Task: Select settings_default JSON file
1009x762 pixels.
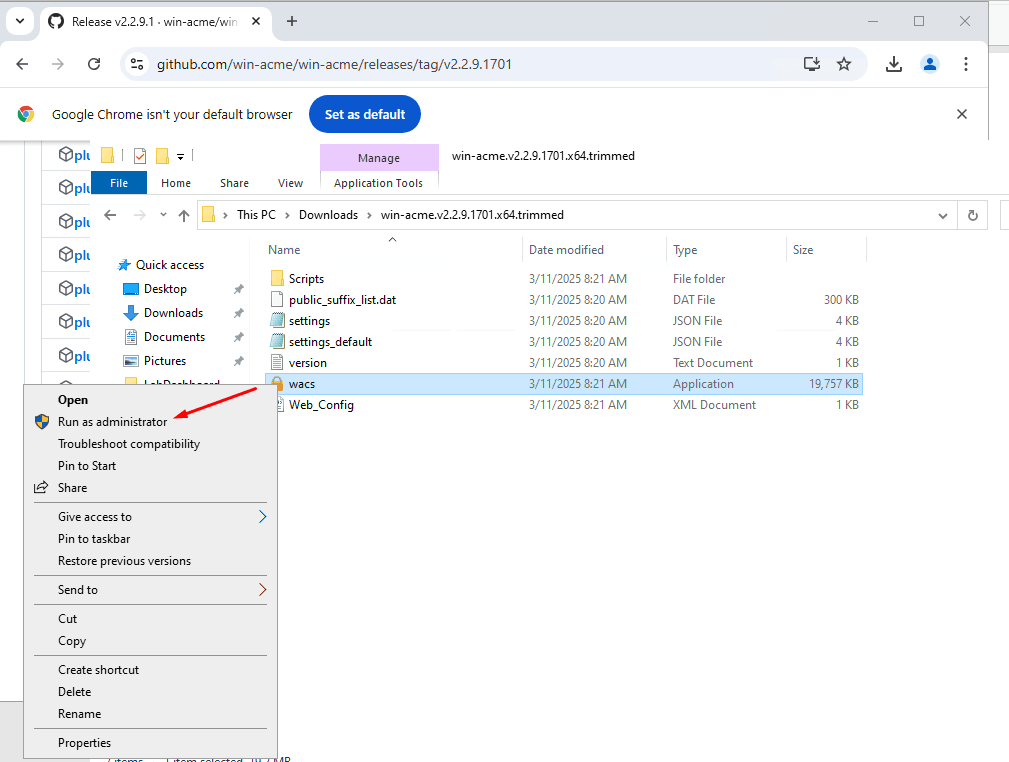Action: click(x=564, y=342)
